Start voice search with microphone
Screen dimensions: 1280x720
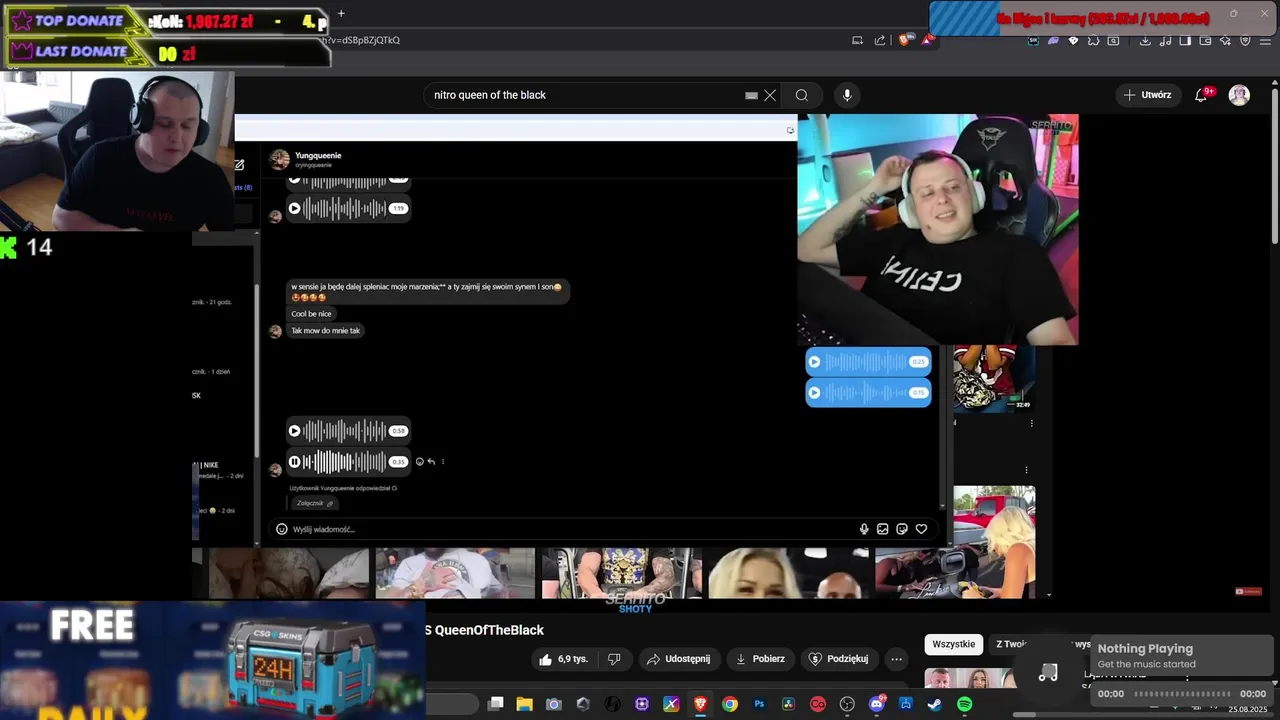tap(847, 95)
